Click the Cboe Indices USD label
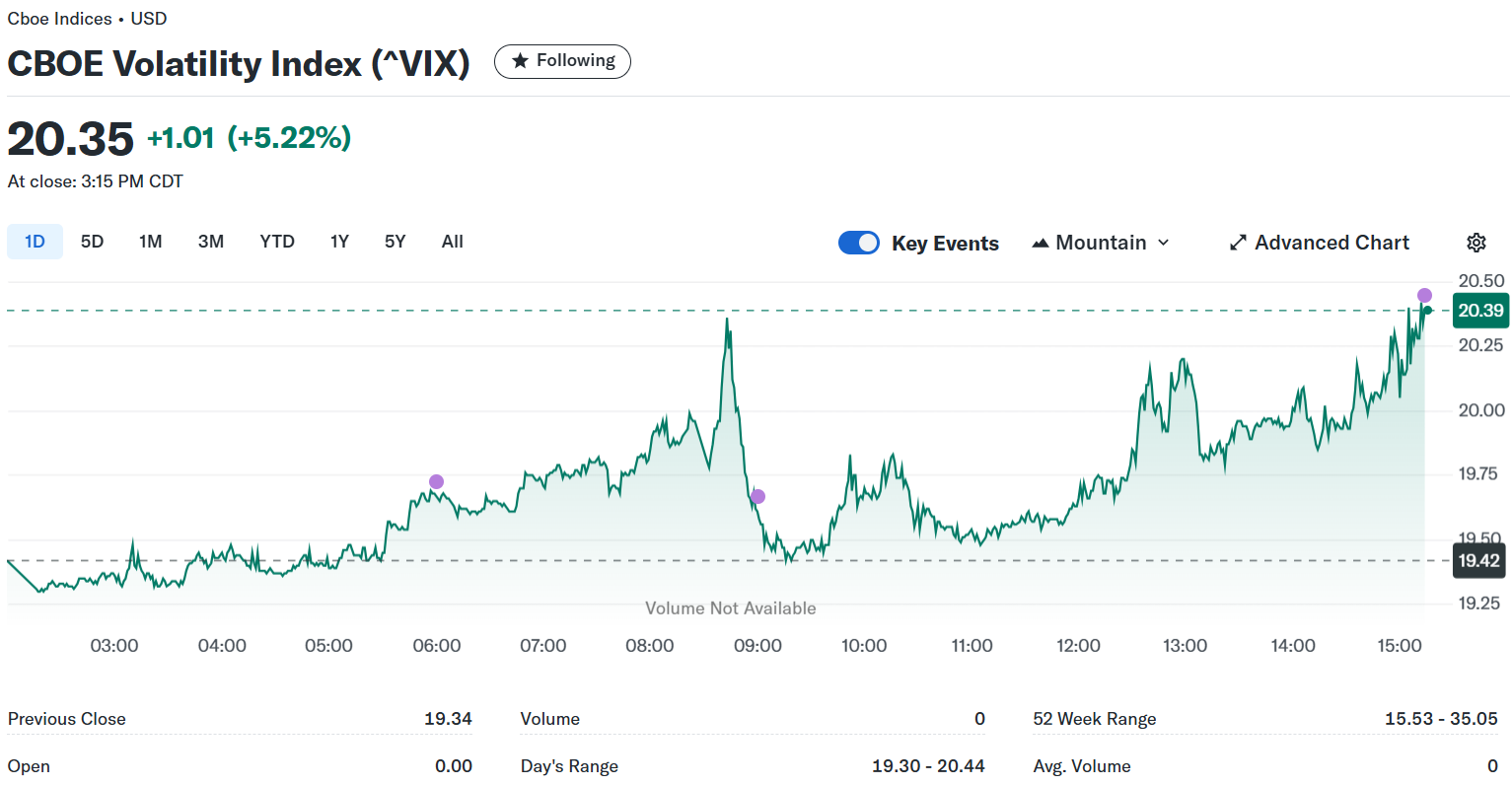 pos(88,19)
